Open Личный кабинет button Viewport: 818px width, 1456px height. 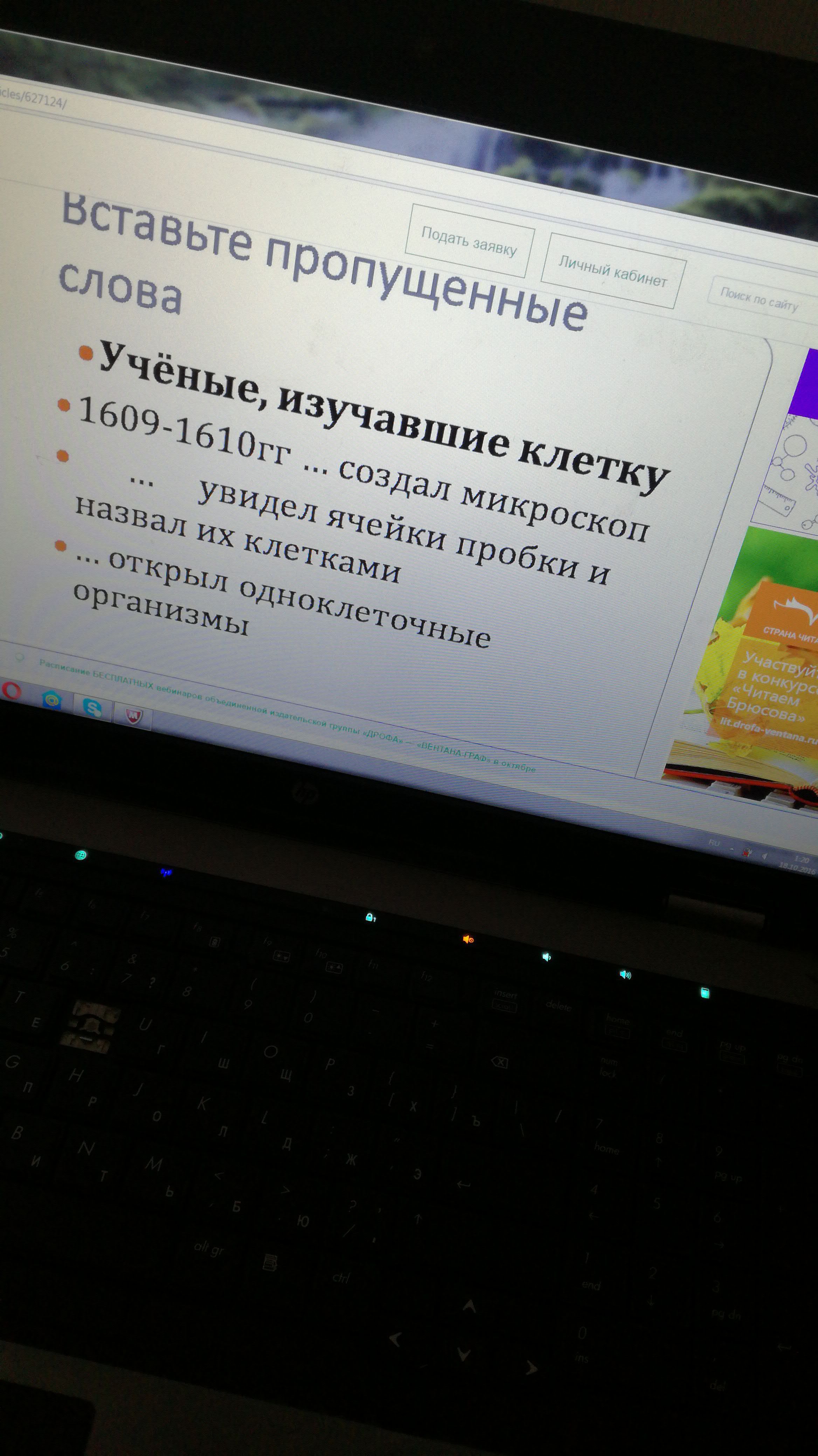point(613,271)
